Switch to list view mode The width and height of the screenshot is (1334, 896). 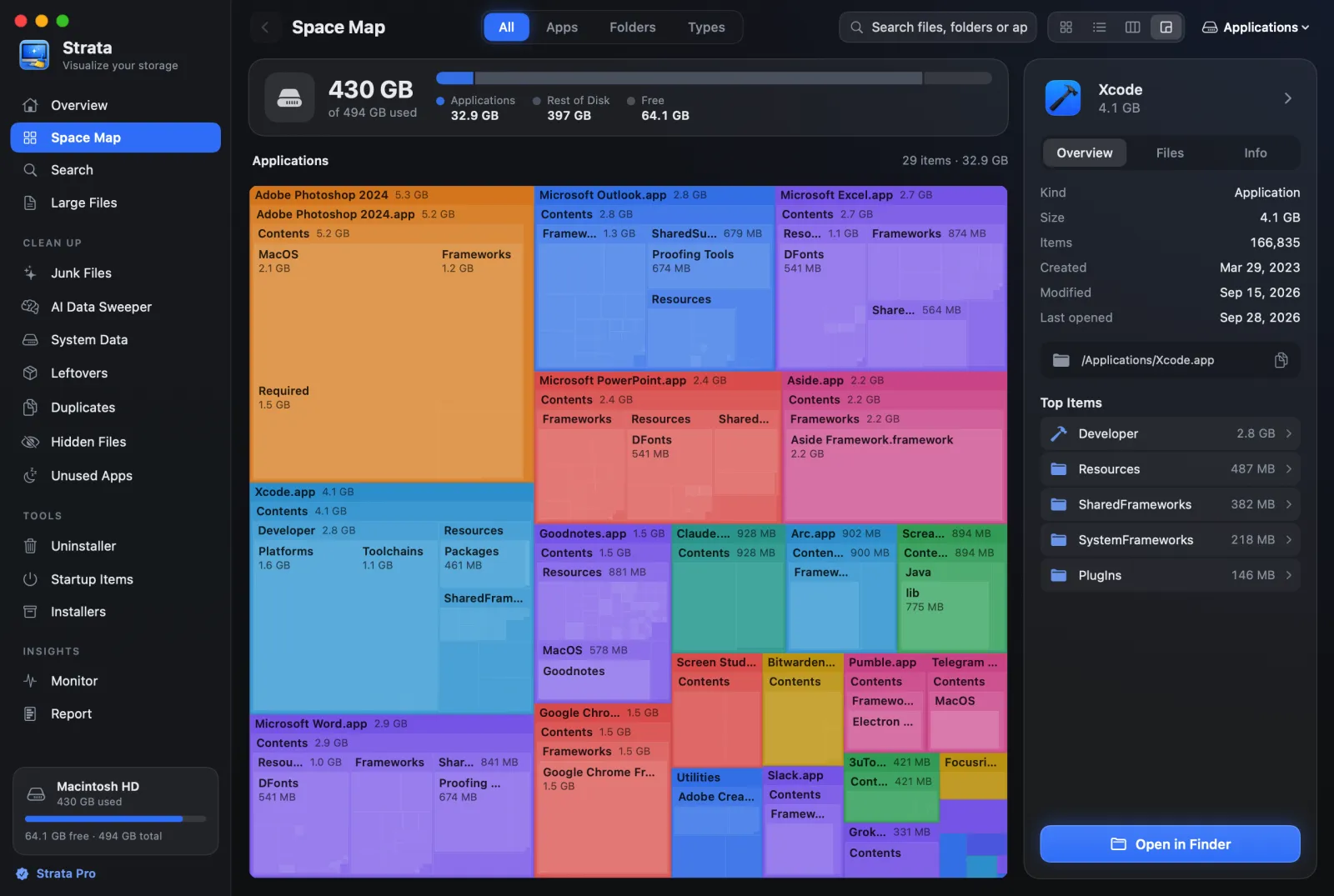click(1099, 28)
